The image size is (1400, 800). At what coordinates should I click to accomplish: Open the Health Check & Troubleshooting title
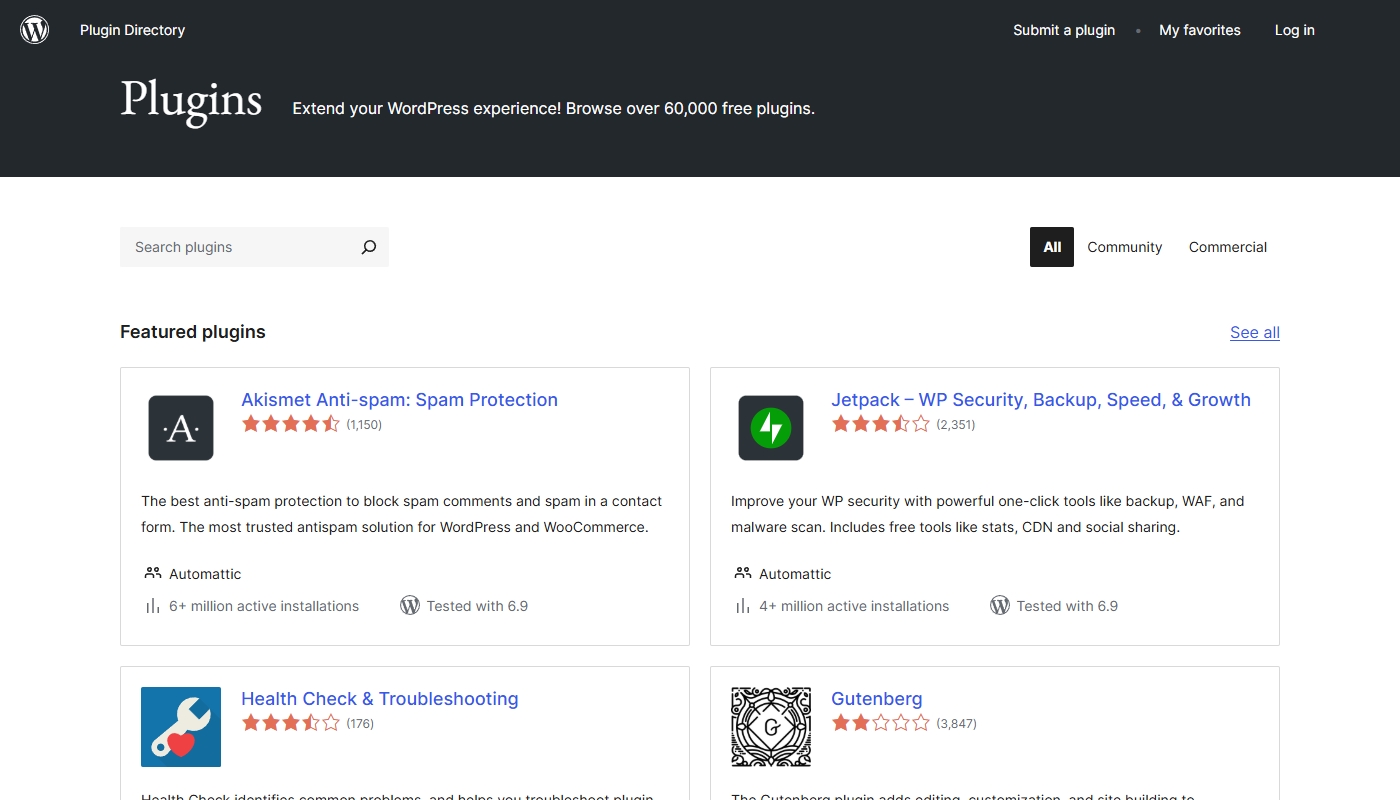click(x=380, y=699)
